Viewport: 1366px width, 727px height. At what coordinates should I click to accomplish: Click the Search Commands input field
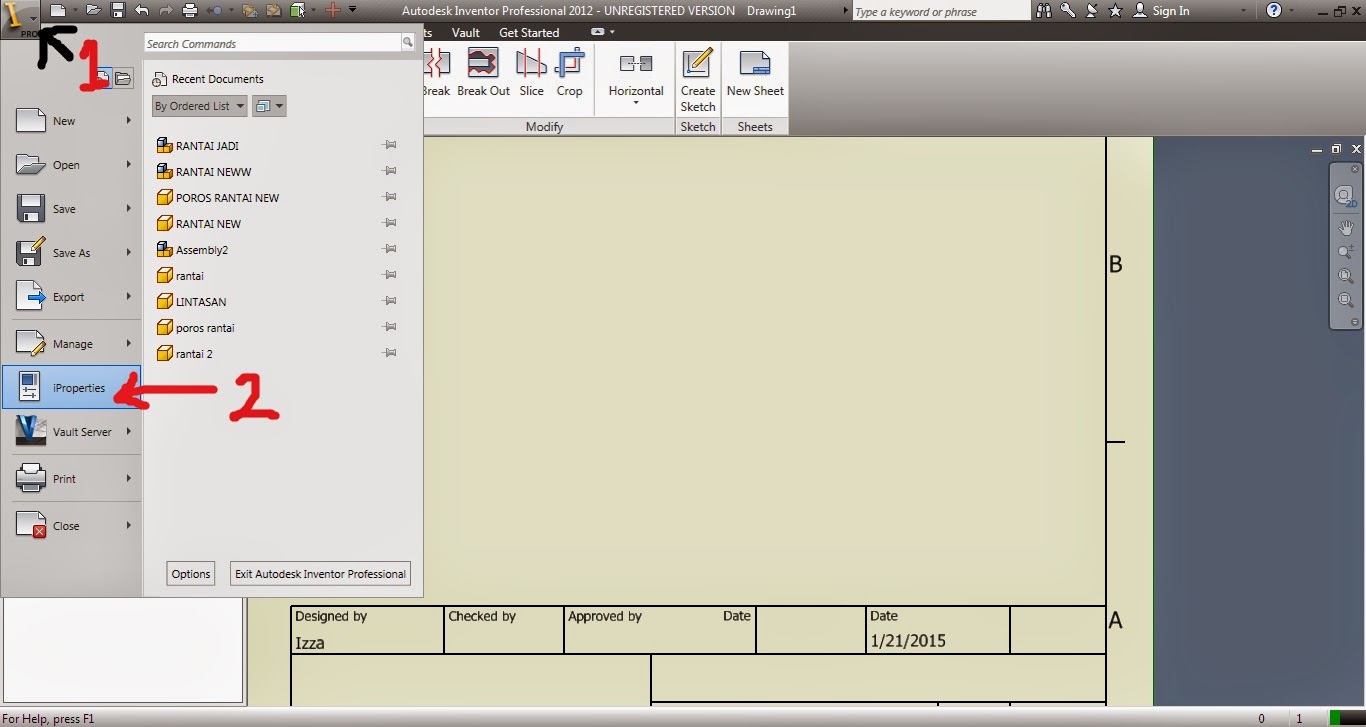point(272,44)
